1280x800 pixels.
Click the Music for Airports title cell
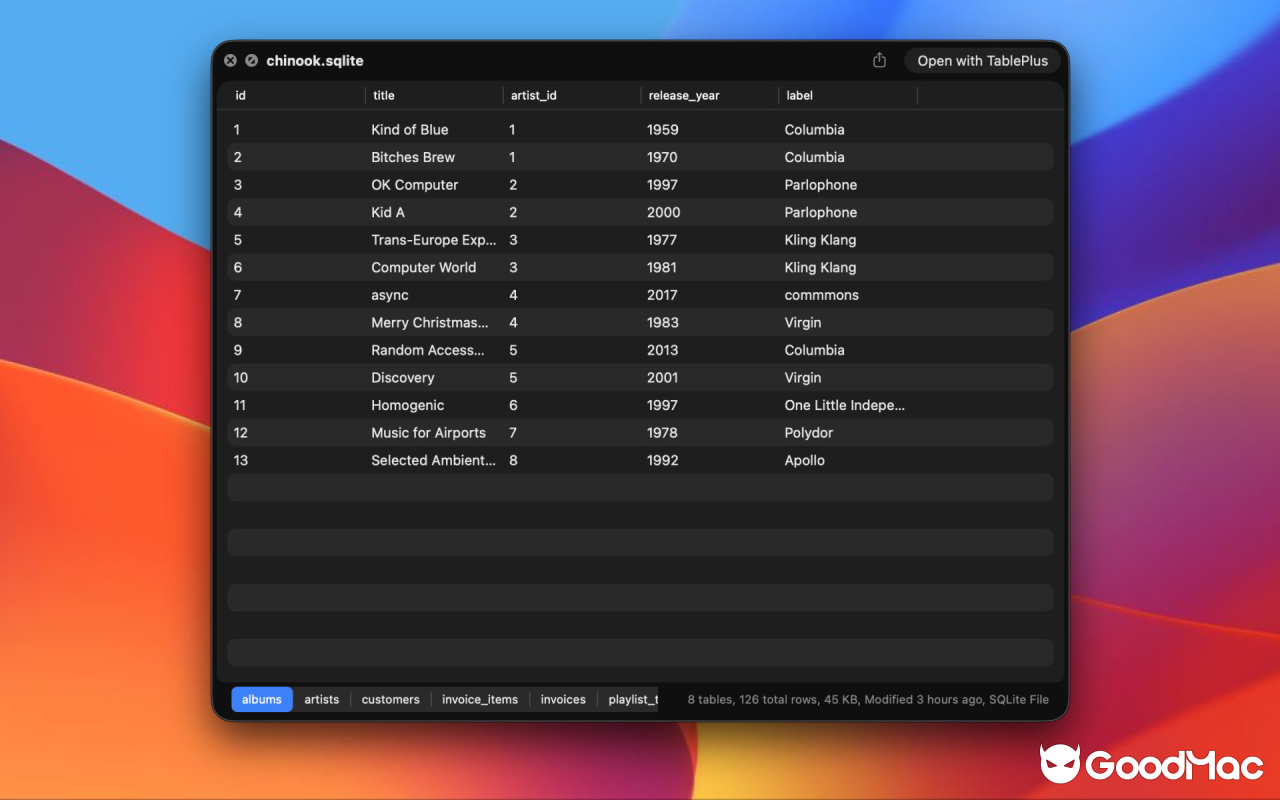[428, 432]
